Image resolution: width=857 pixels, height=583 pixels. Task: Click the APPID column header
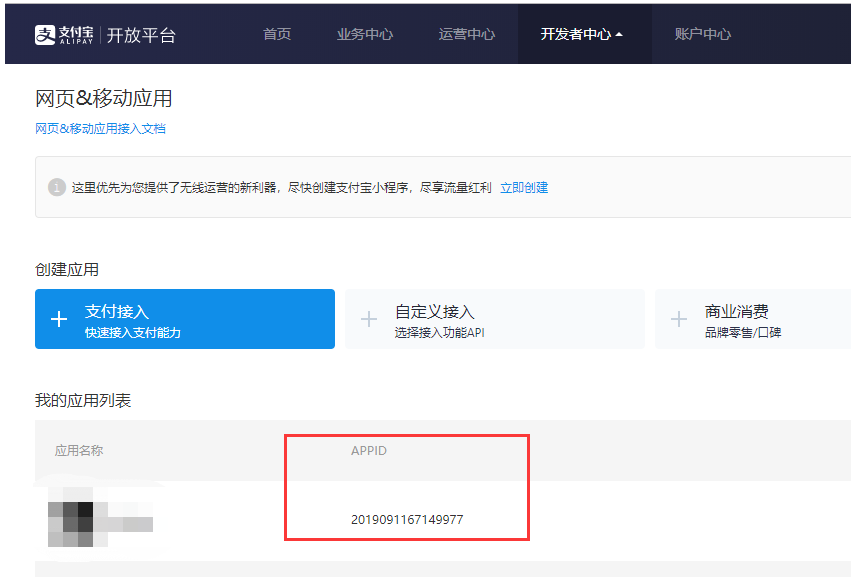[369, 451]
